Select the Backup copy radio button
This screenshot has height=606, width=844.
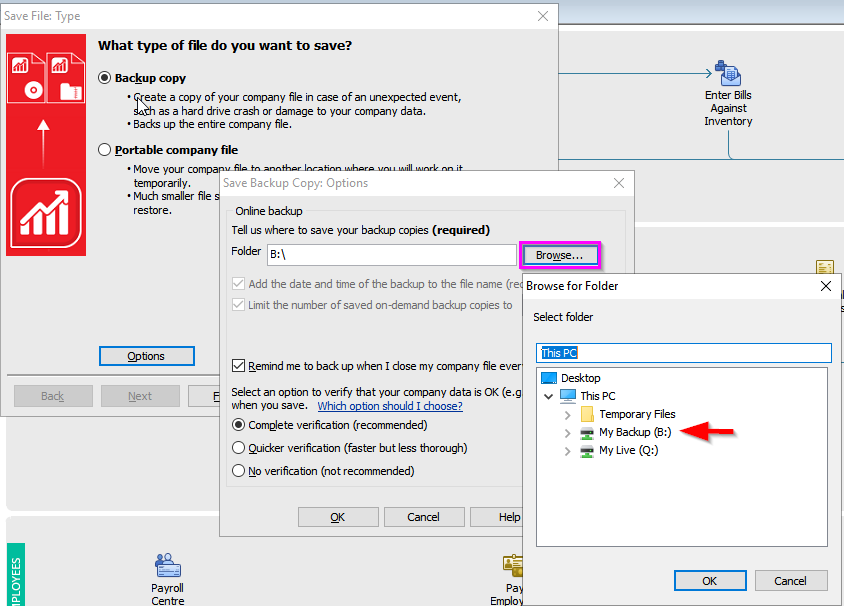tap(104, 78)
